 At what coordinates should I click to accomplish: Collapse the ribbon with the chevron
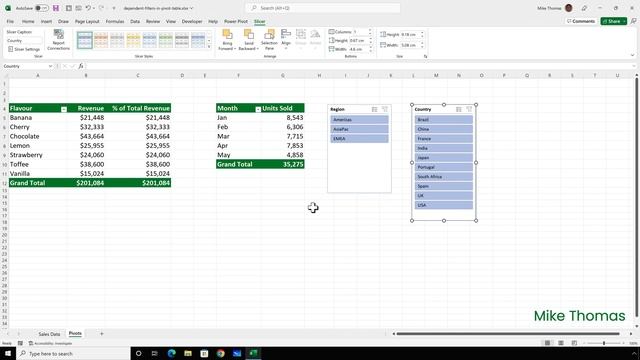coord(632,56)
